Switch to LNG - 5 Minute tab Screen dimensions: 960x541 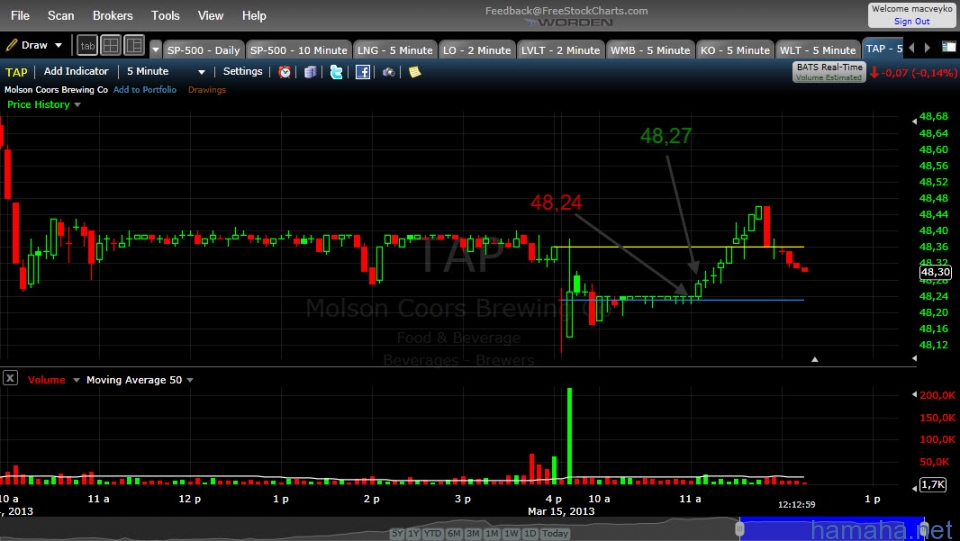[395, 50]
